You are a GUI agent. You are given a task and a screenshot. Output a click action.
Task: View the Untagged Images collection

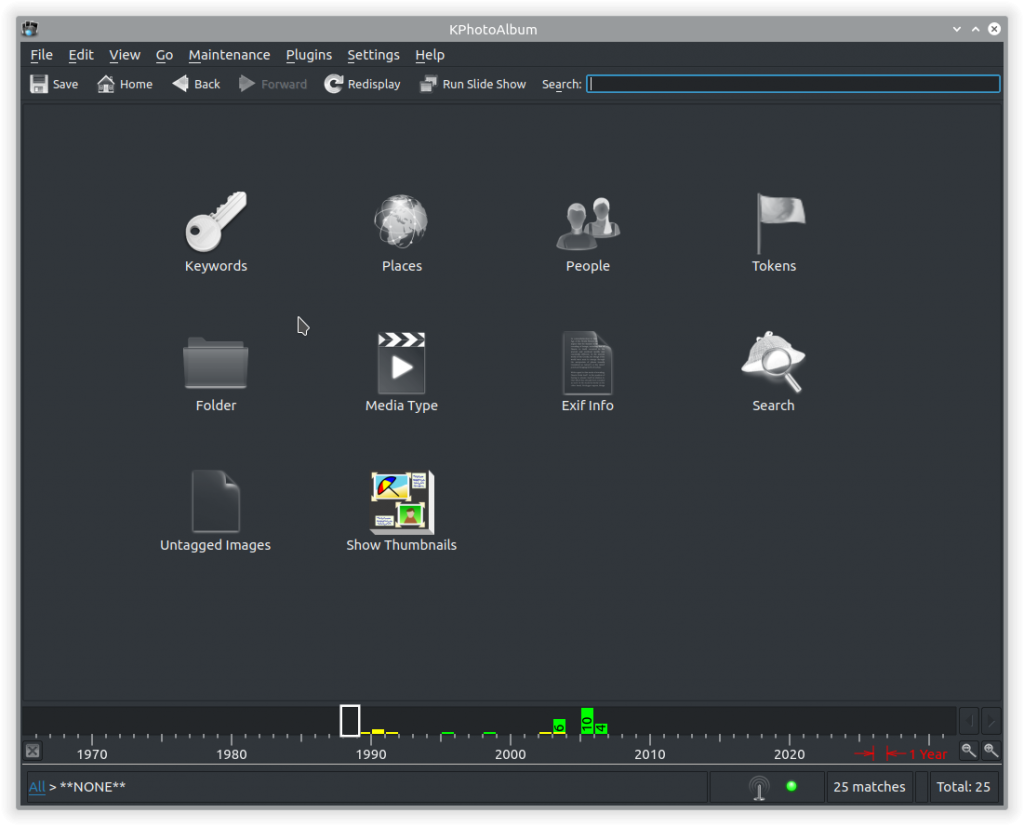pos(215,500)
